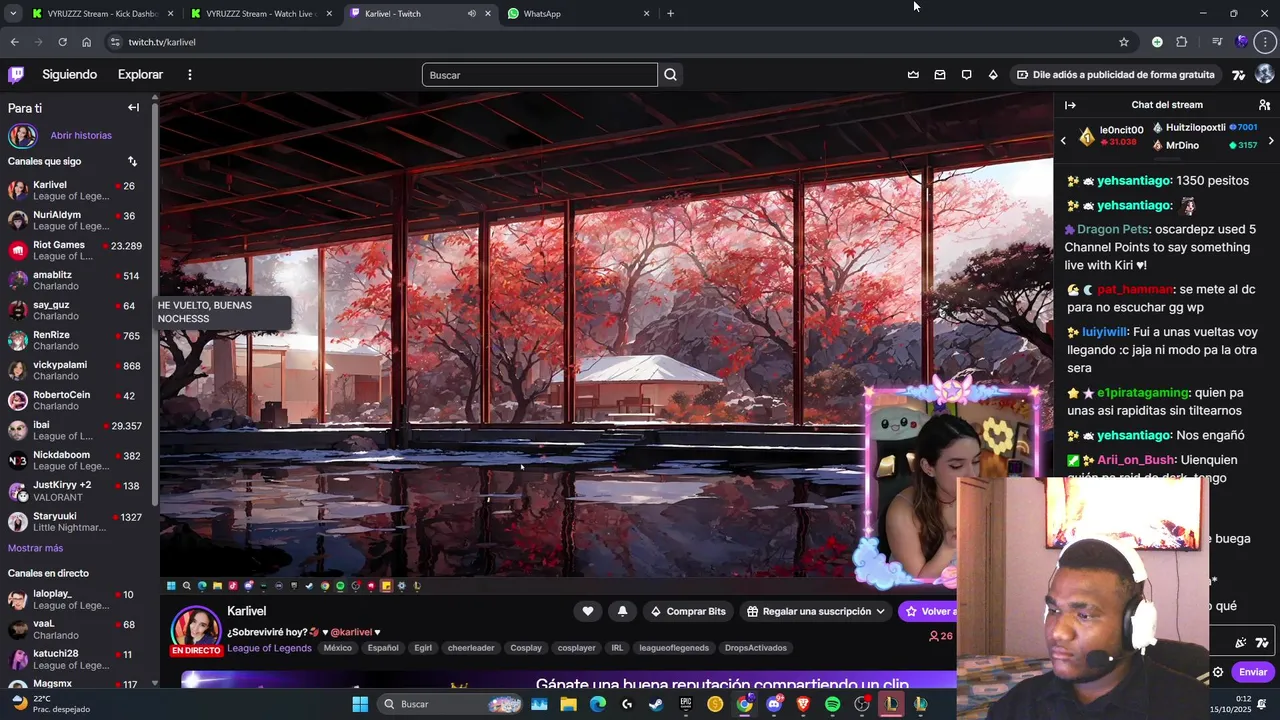Reload the page in Chrome
1280x720 pixels.
tap(62, 42)
